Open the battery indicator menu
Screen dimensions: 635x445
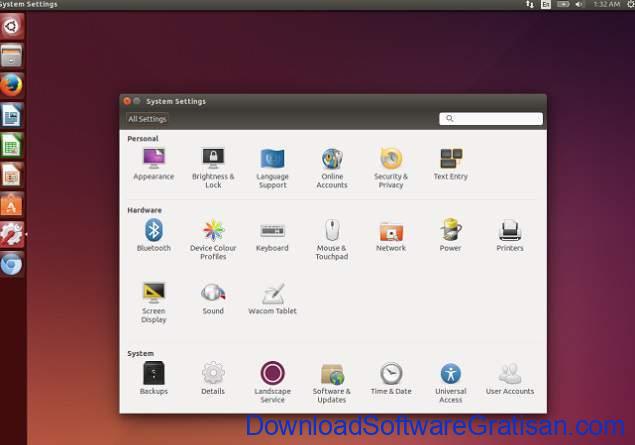pos(563,4)
